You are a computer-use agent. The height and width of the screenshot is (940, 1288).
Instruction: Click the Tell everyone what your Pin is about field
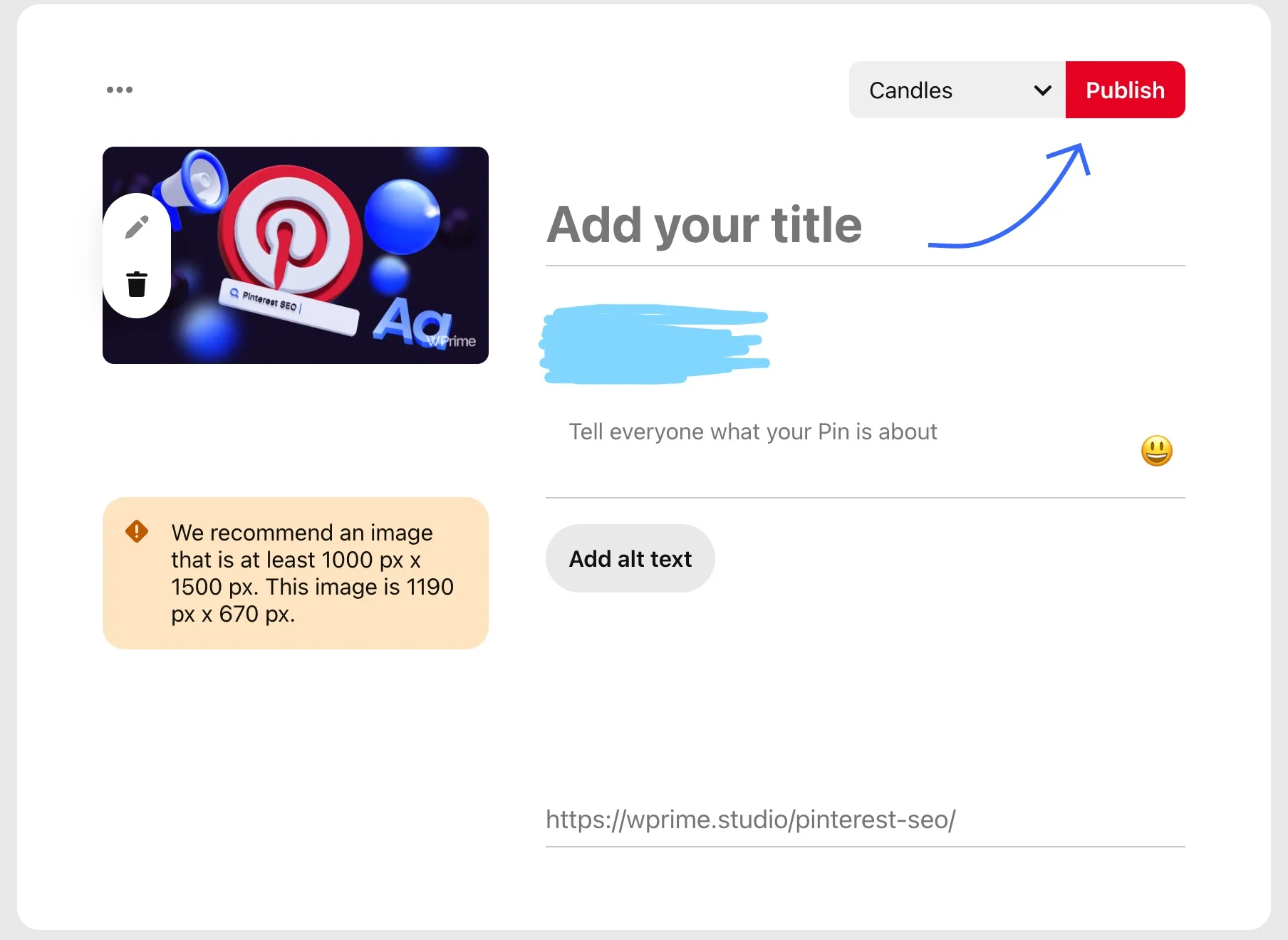point(753,432)
